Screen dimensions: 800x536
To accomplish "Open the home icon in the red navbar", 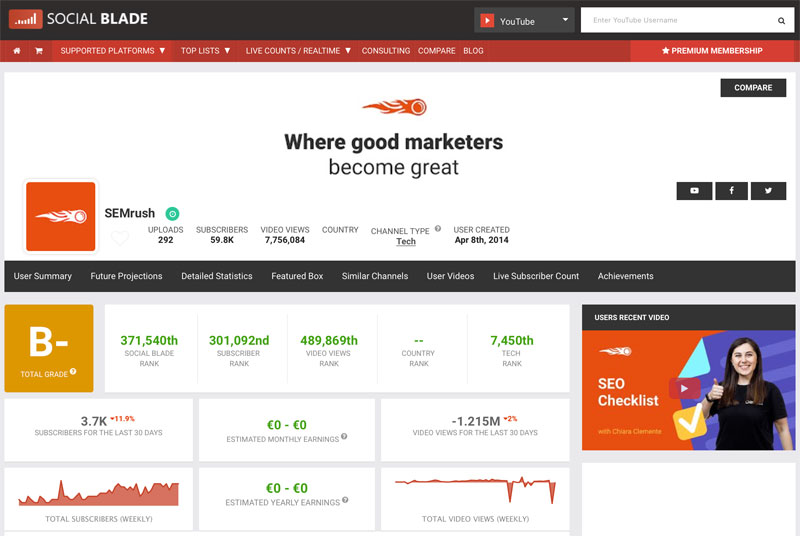I will tap(17, 51).
